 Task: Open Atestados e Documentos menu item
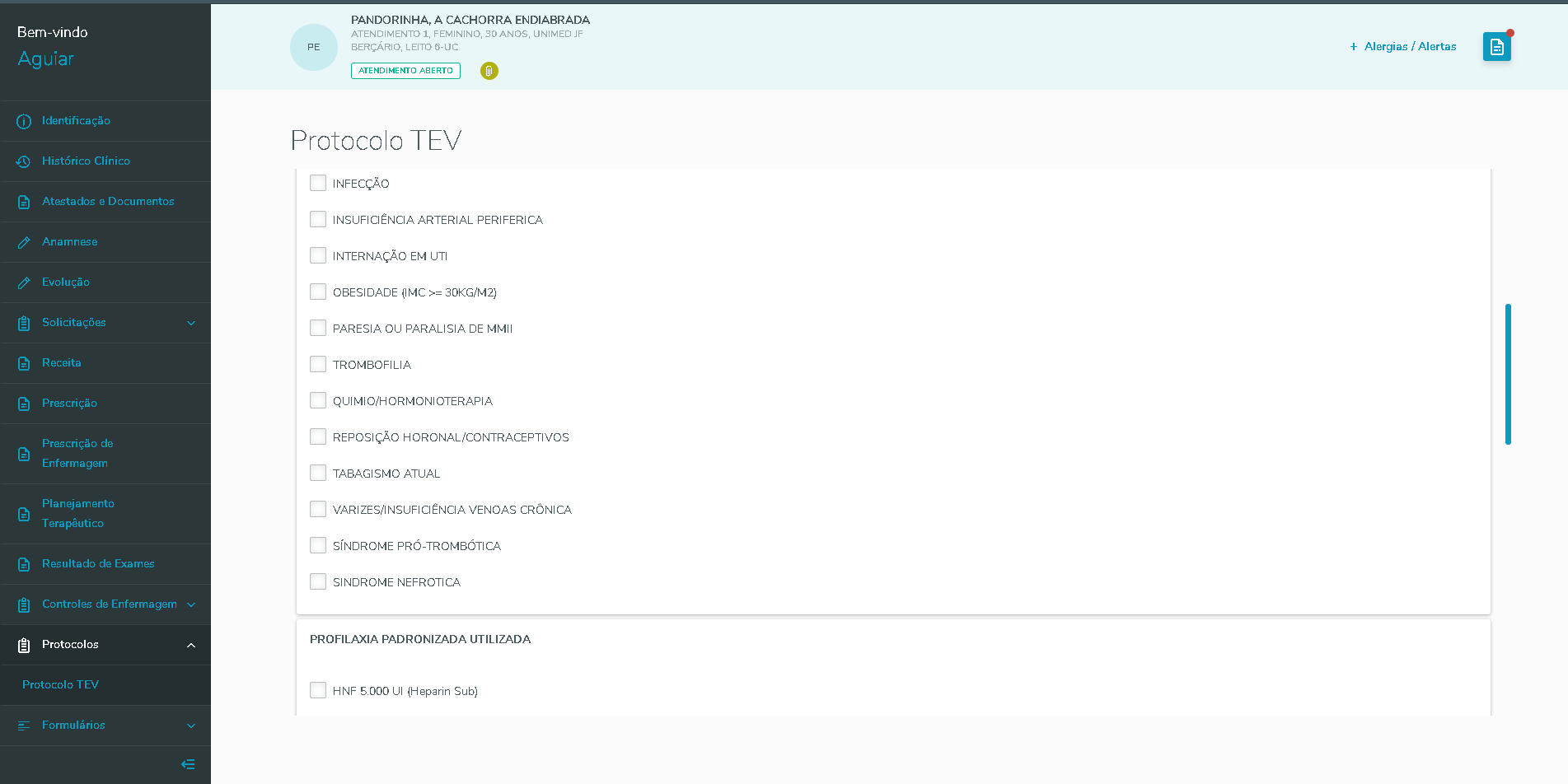tap(105, 202)
